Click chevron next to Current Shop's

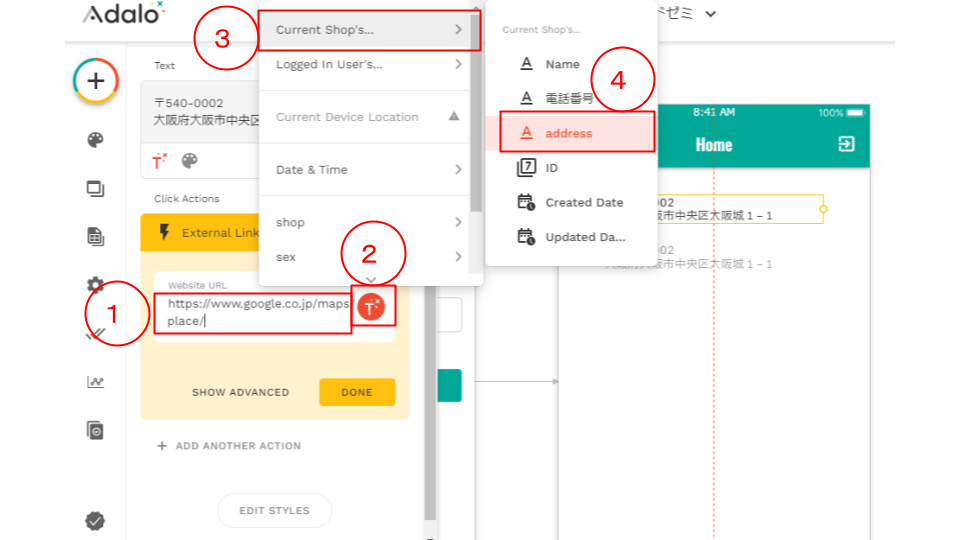point(458,29)
